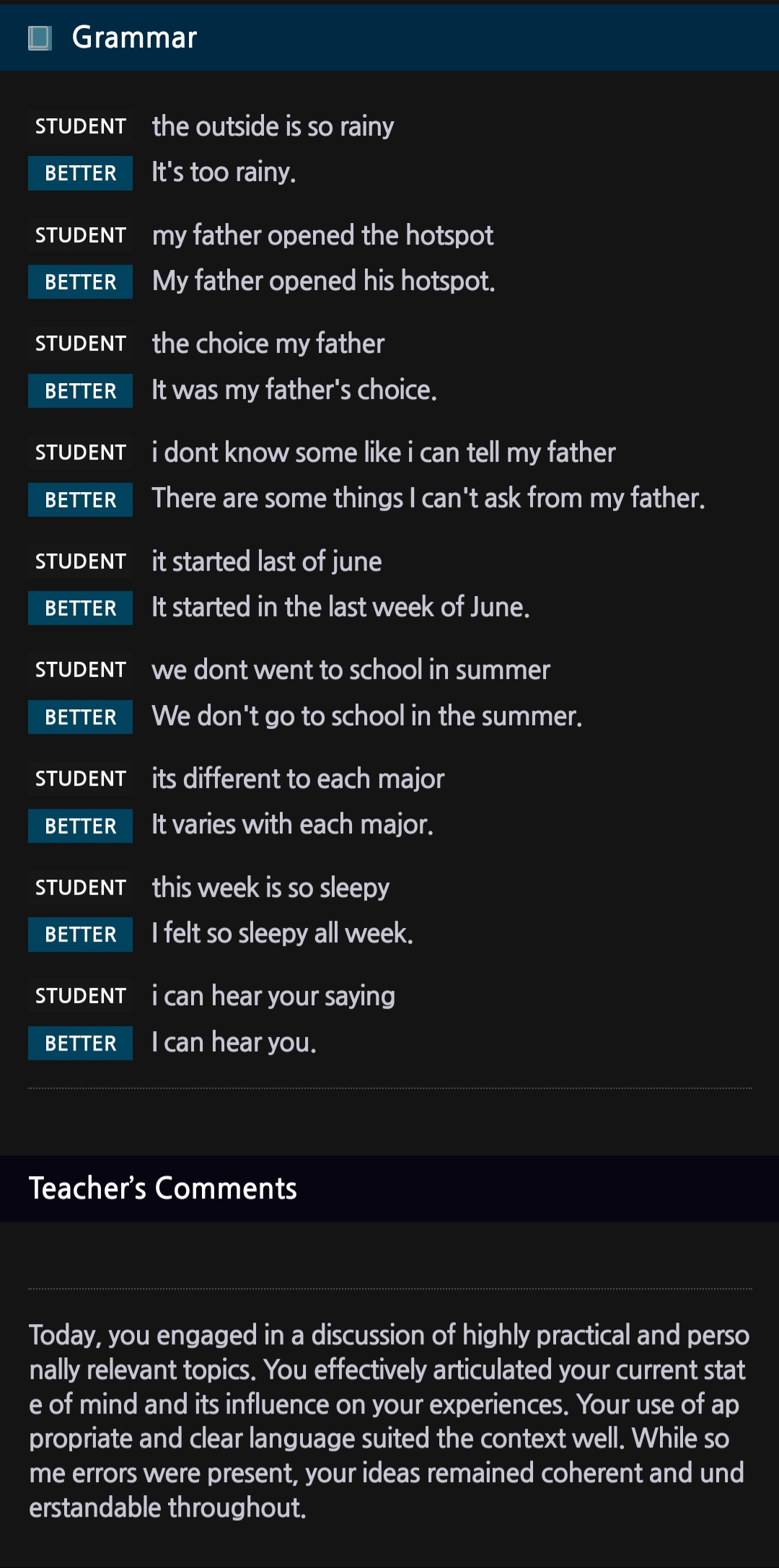Click the STUDENT label for "it started last of june"

[80, 561]
